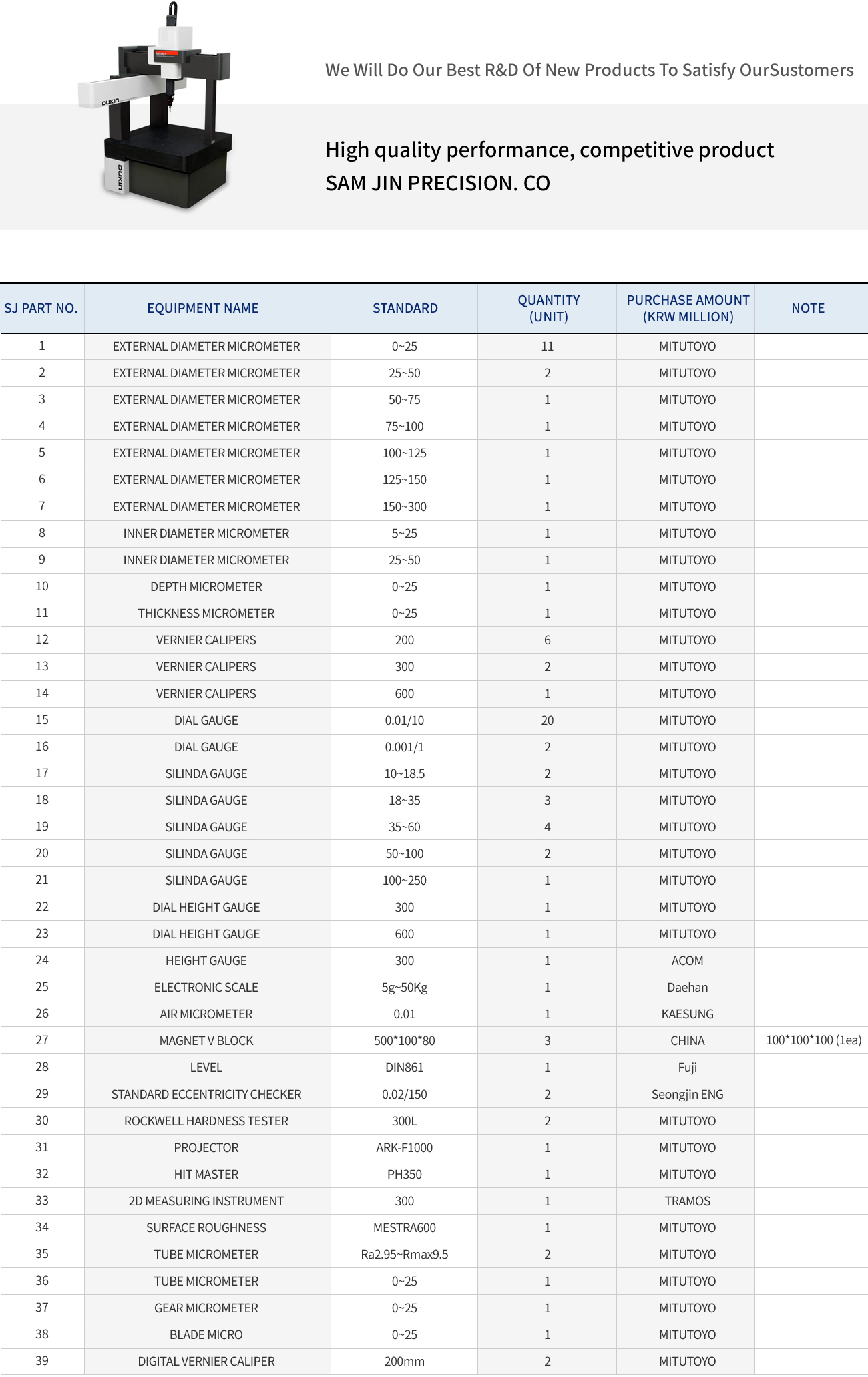Click standard '125~150' cell
The width and height of the screenshot is (868, 1377).
405,479
